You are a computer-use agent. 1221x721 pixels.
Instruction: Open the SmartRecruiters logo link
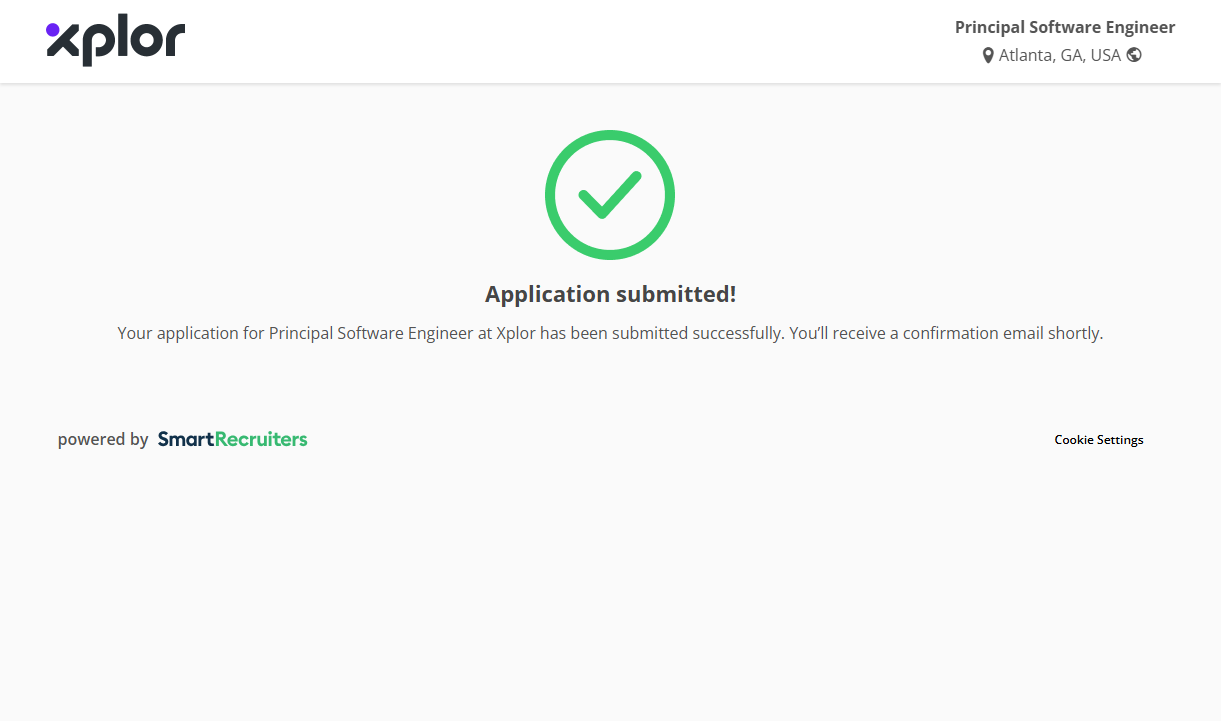tap(232, 439)
